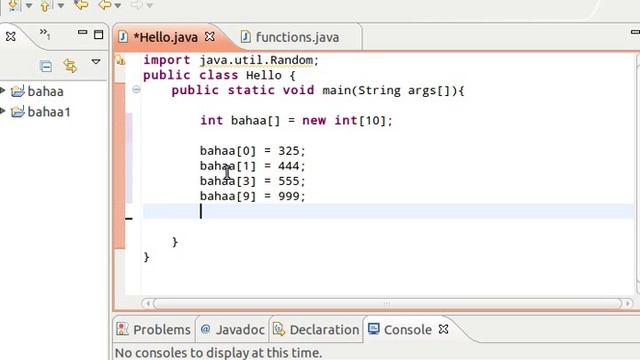Go to previous annotation in toolbar
Screen dimensions: 640x360
(46, 5)
